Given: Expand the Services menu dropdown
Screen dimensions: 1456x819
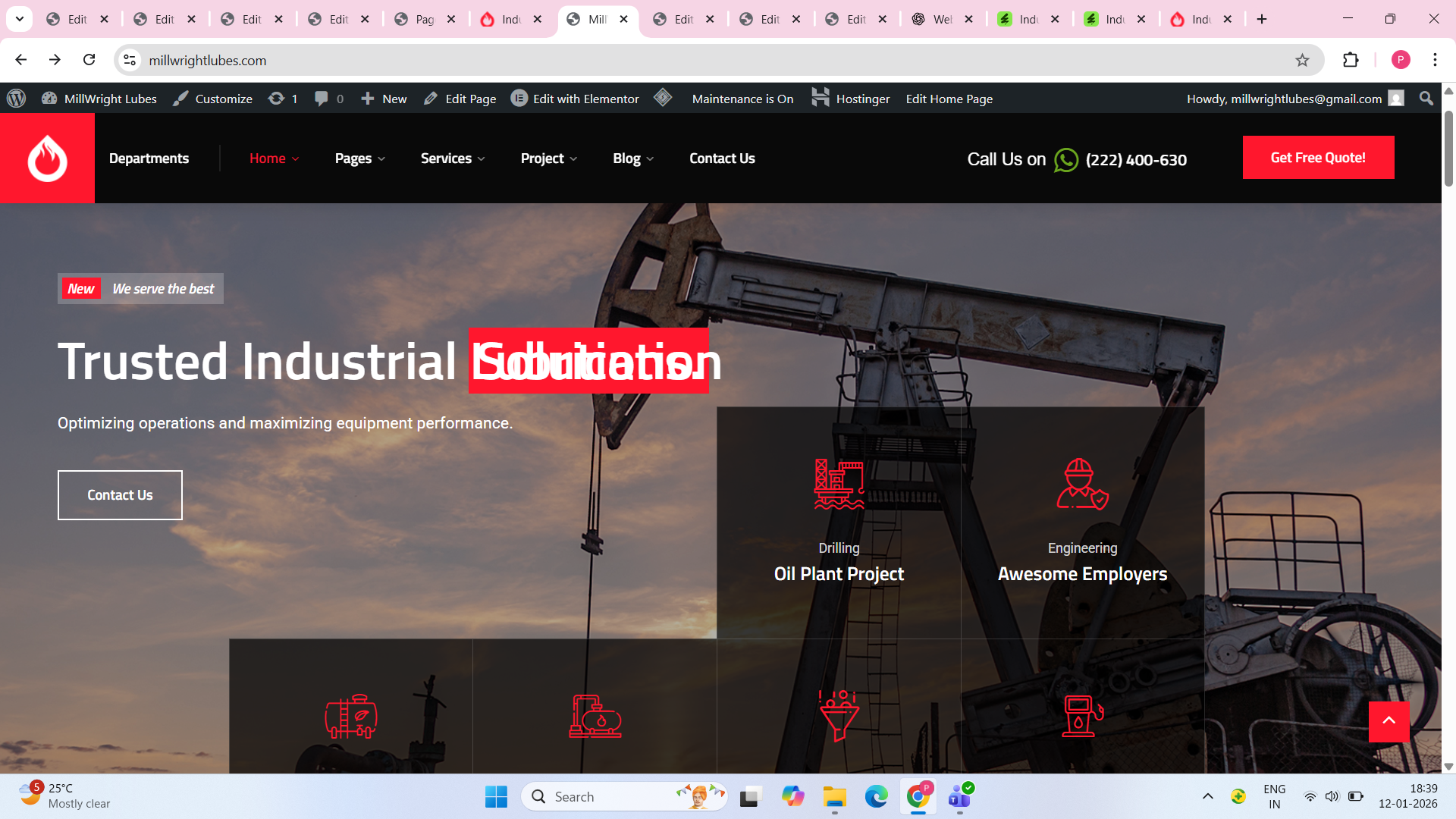Looking at the screenshot, I should (x=452, y=158).
